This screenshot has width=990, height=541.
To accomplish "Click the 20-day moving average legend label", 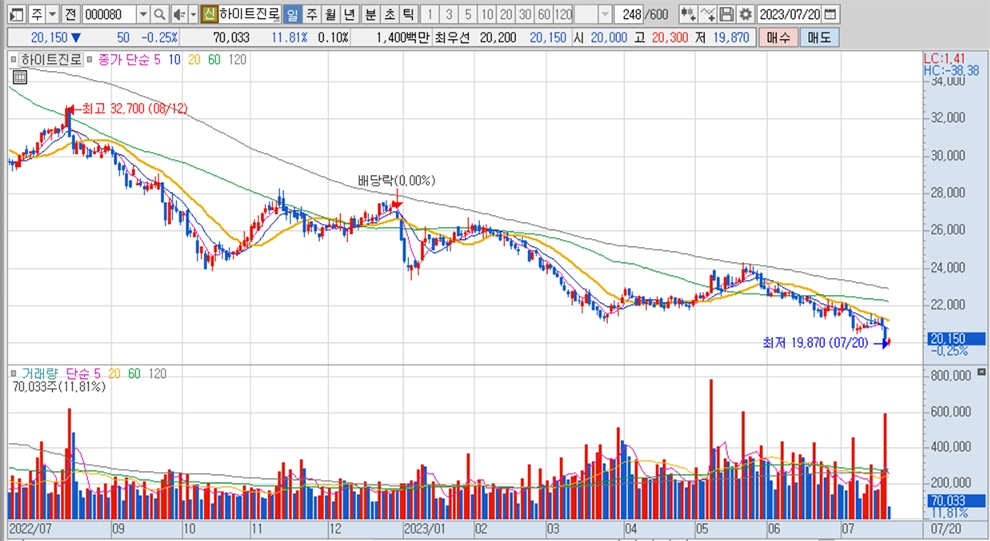I will [194, 60].
